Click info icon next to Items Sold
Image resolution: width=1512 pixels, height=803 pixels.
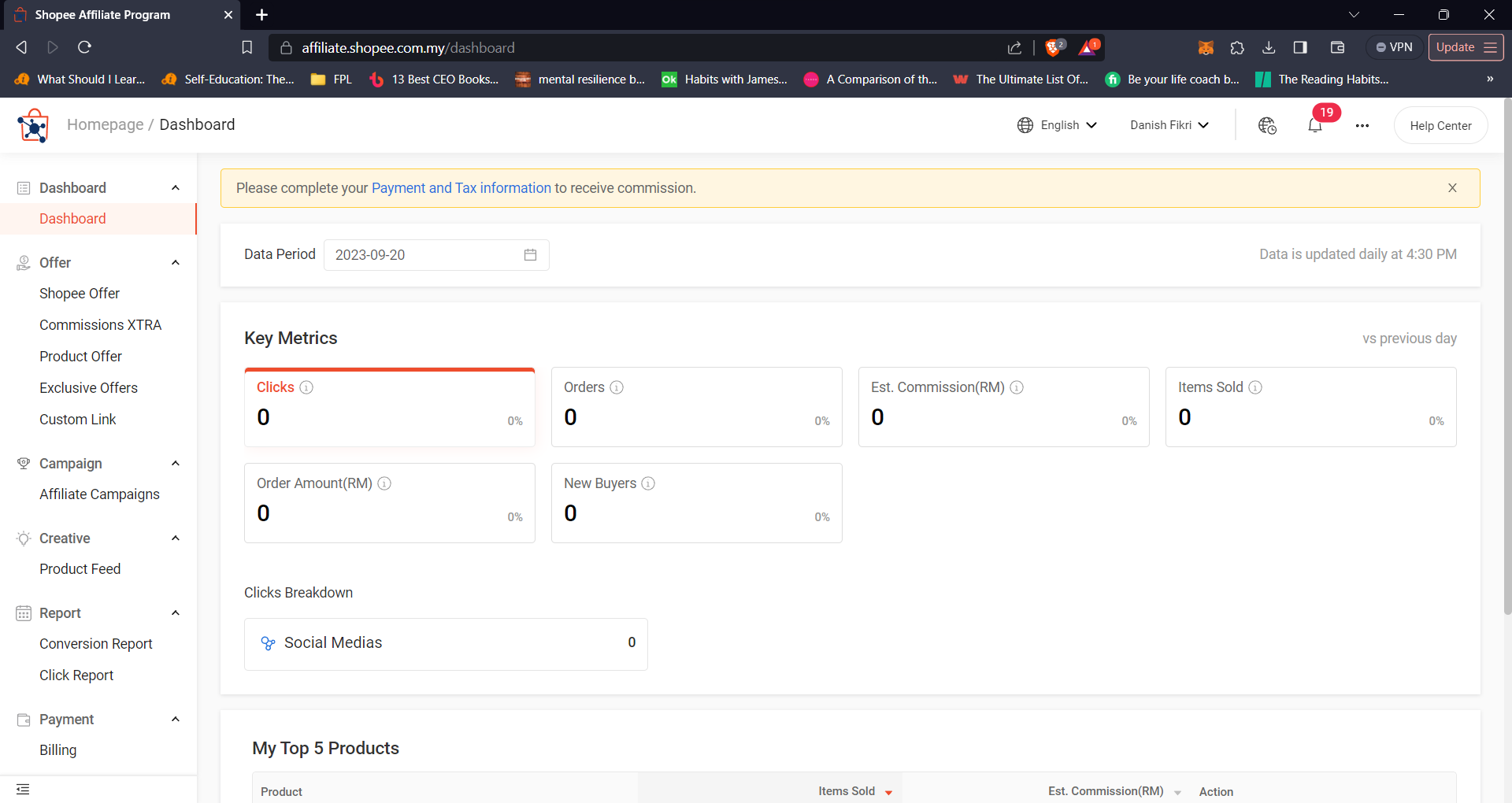[1255, 387]
